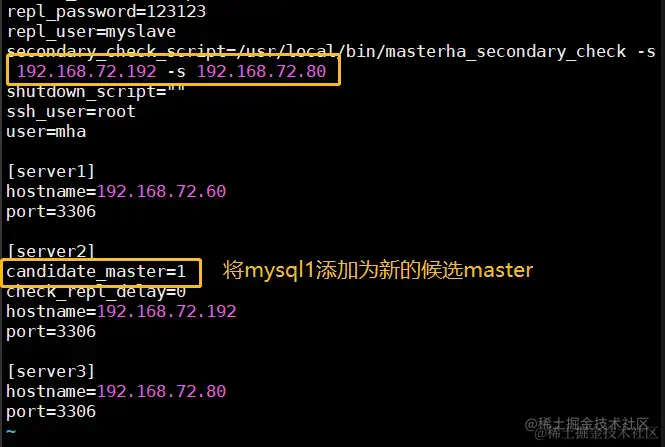Click the [server1] section header
The height and width of the screenshot is (447, 665).
coord(51,171)
